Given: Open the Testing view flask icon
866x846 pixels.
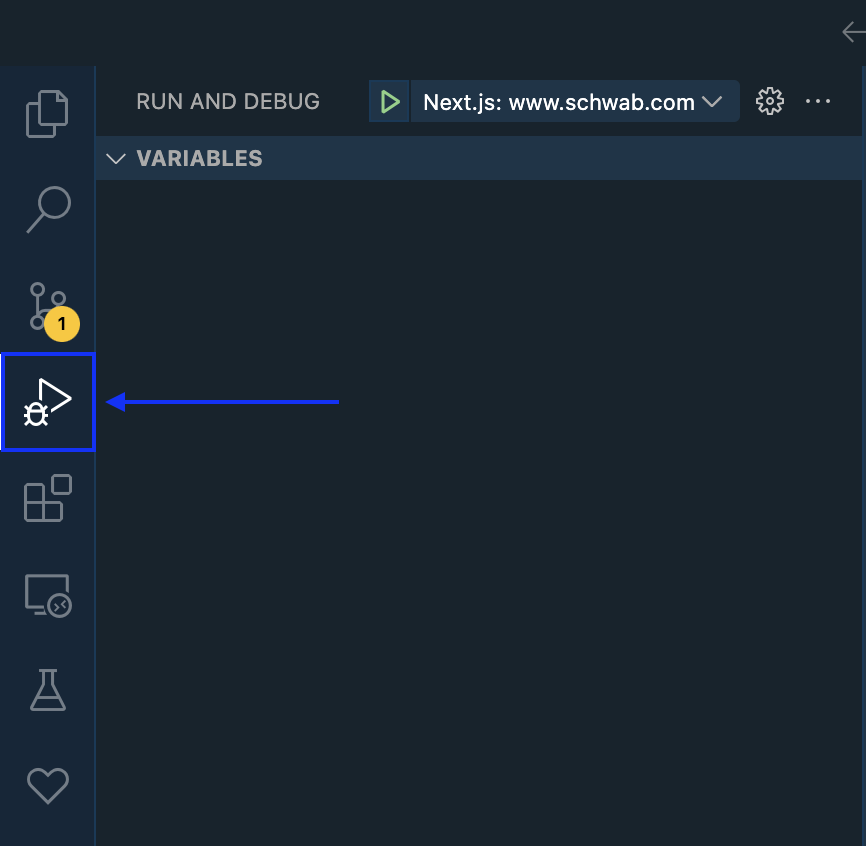Looking at the screenshot, I should 47,689.
